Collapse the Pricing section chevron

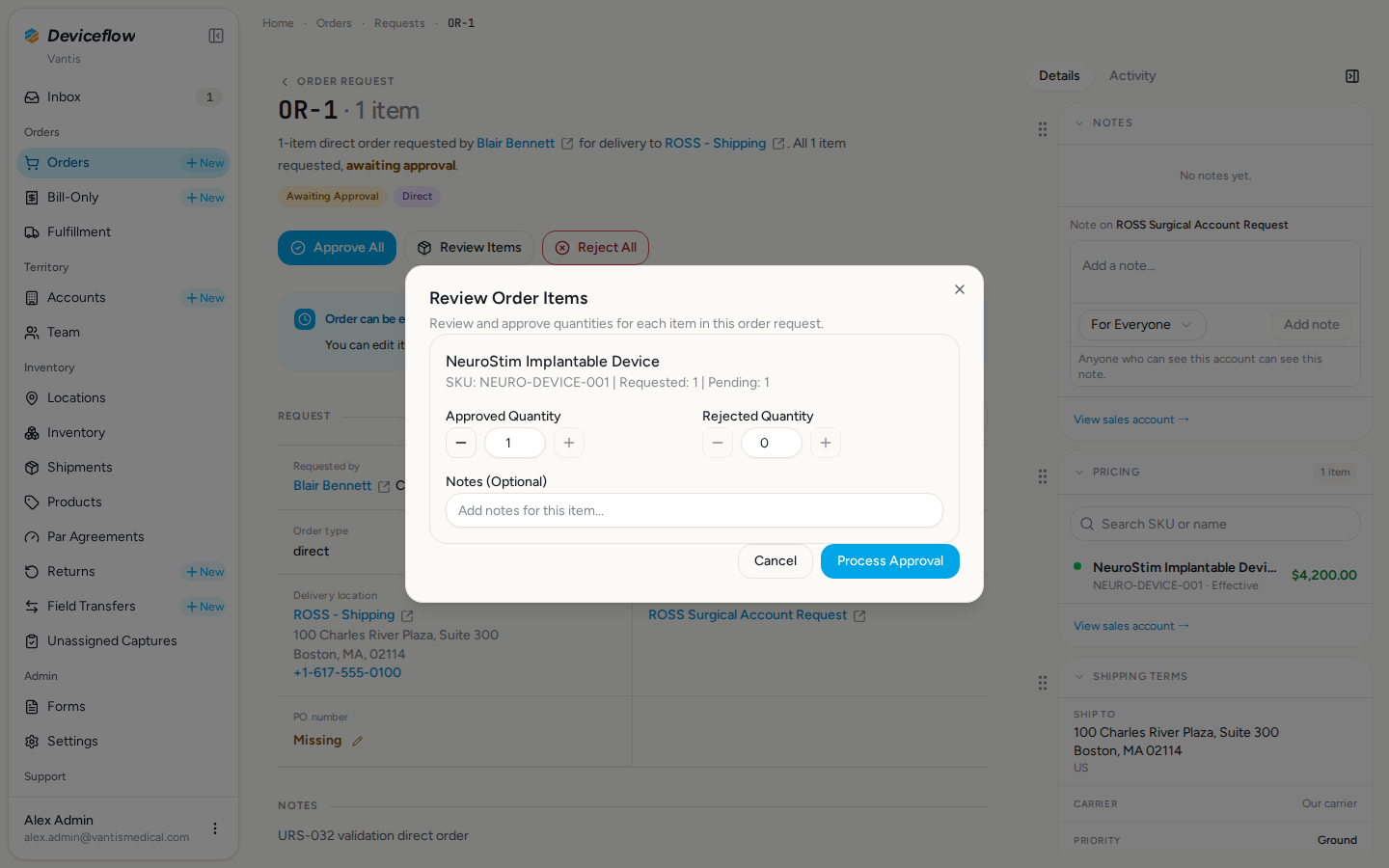pos(1079,473)
